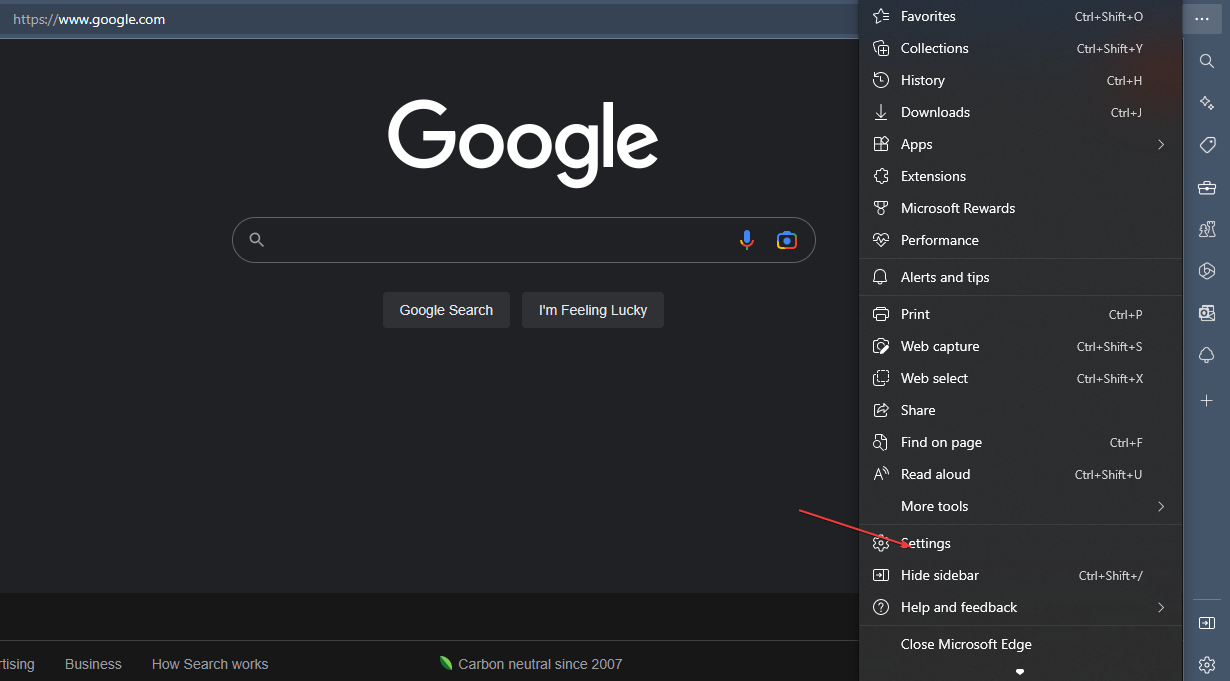Select Microsoft Rewards menu entry
The image size is (1230, 681).
click(1020, 208)
